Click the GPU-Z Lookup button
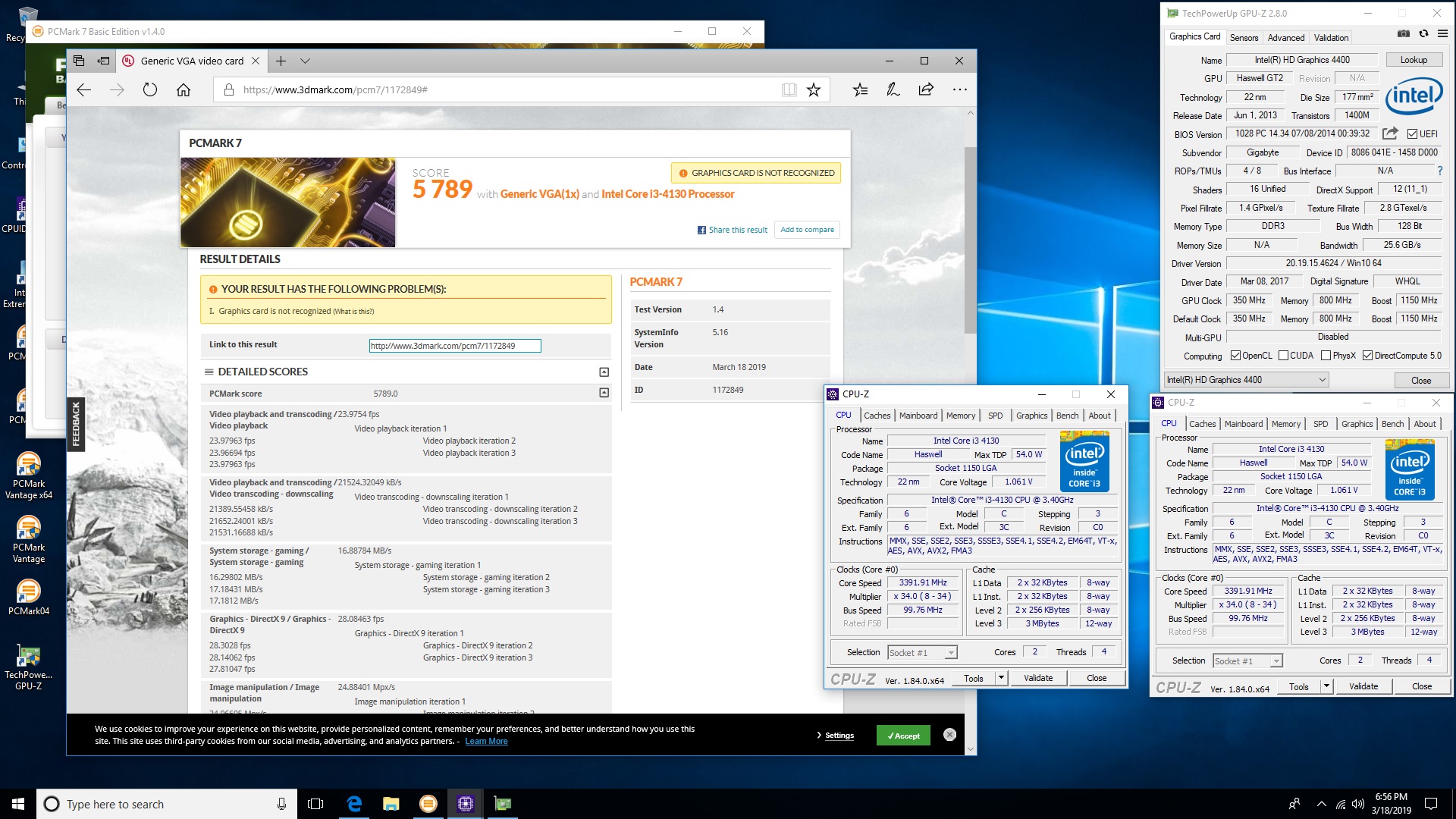Image resolution: width=1456 pixels, height=819 pixels. [1414, 60]
